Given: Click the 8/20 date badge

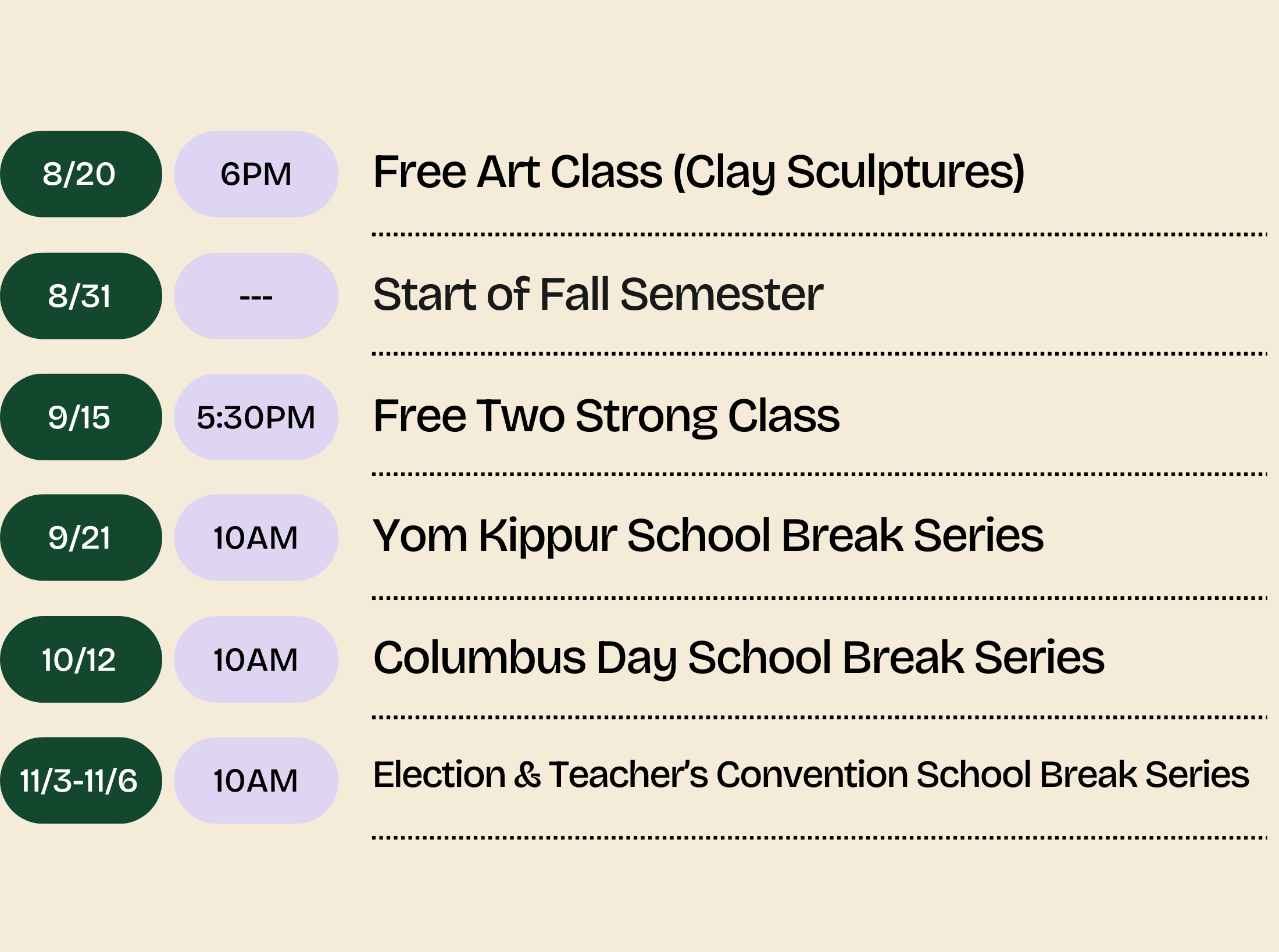Looking at the screenshot, I should (81, 174).
